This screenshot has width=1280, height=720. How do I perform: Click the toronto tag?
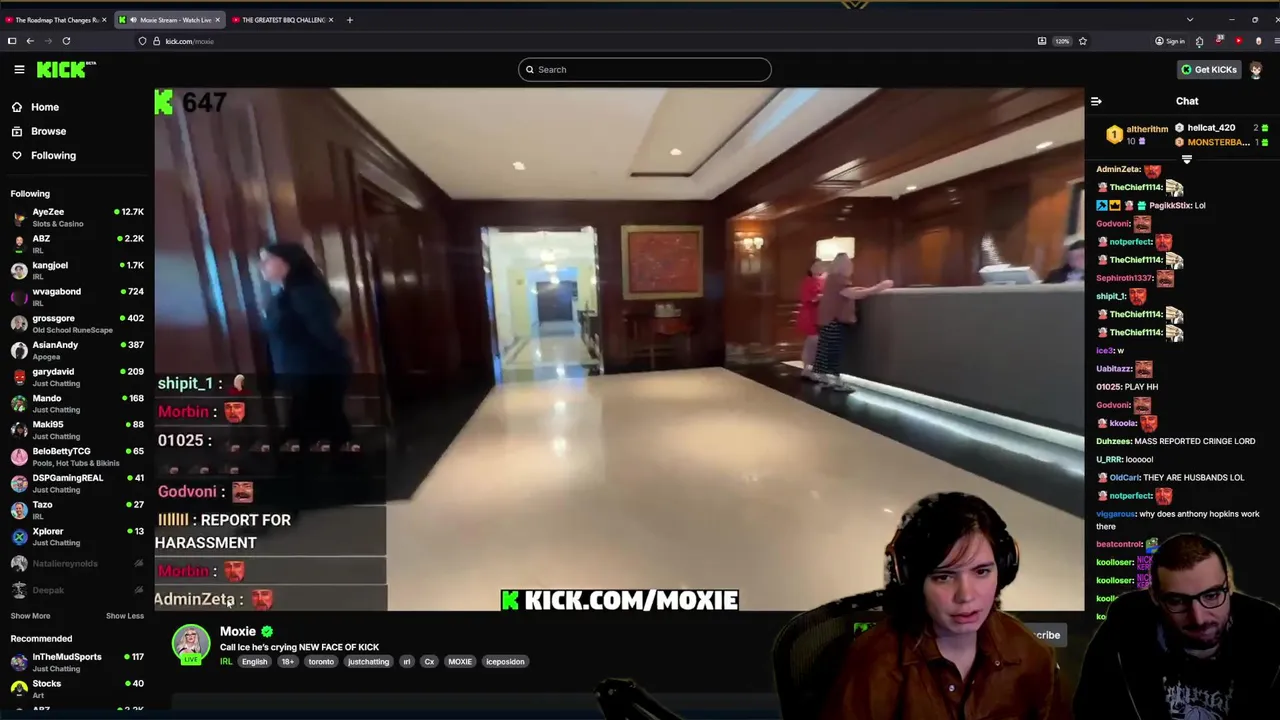[x=321, y=662]
